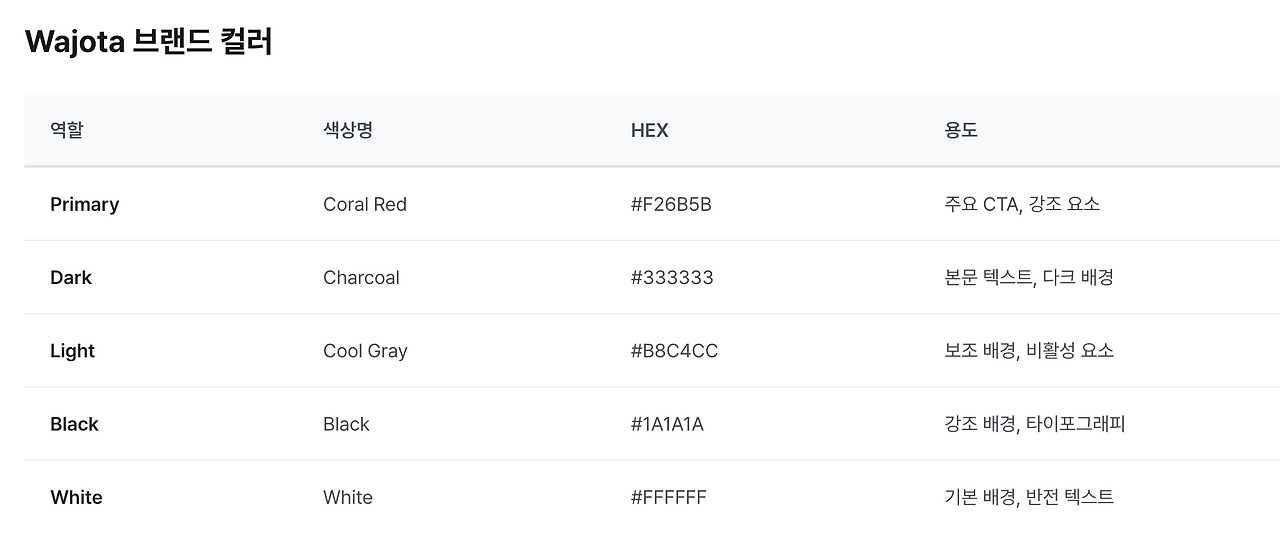Select the 'Charcoal' color name

(361, 277)
